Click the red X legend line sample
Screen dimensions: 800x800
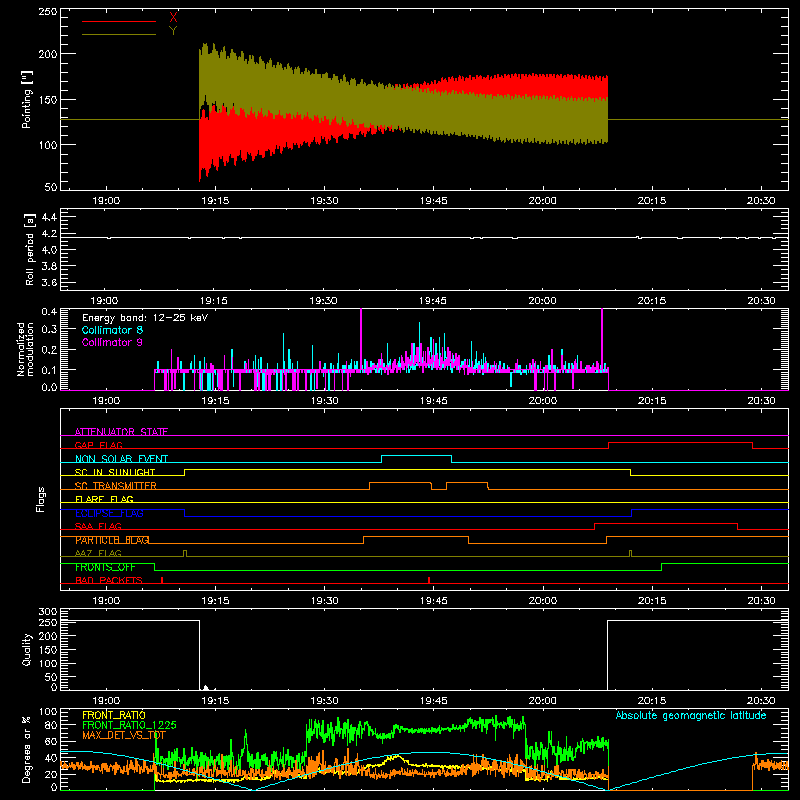click(118, 21)
